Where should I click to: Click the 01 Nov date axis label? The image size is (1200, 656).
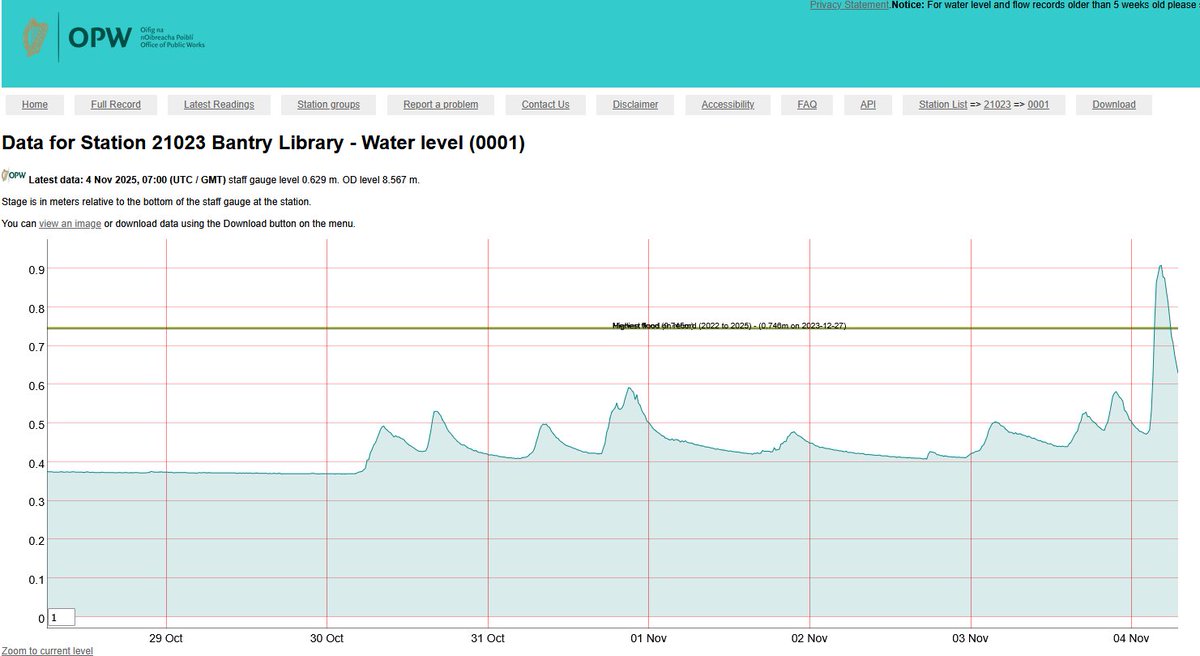coord(649,637)
